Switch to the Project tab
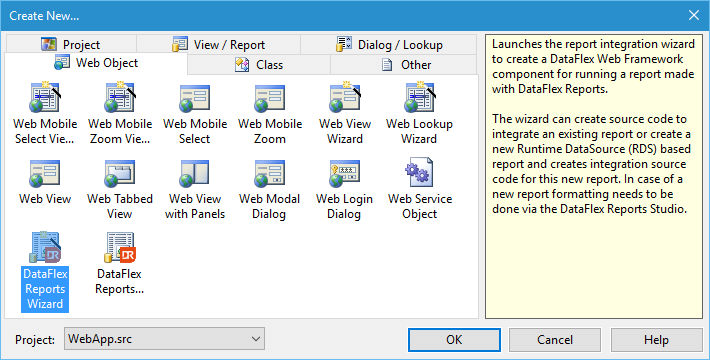 click(x=71, y=44)
